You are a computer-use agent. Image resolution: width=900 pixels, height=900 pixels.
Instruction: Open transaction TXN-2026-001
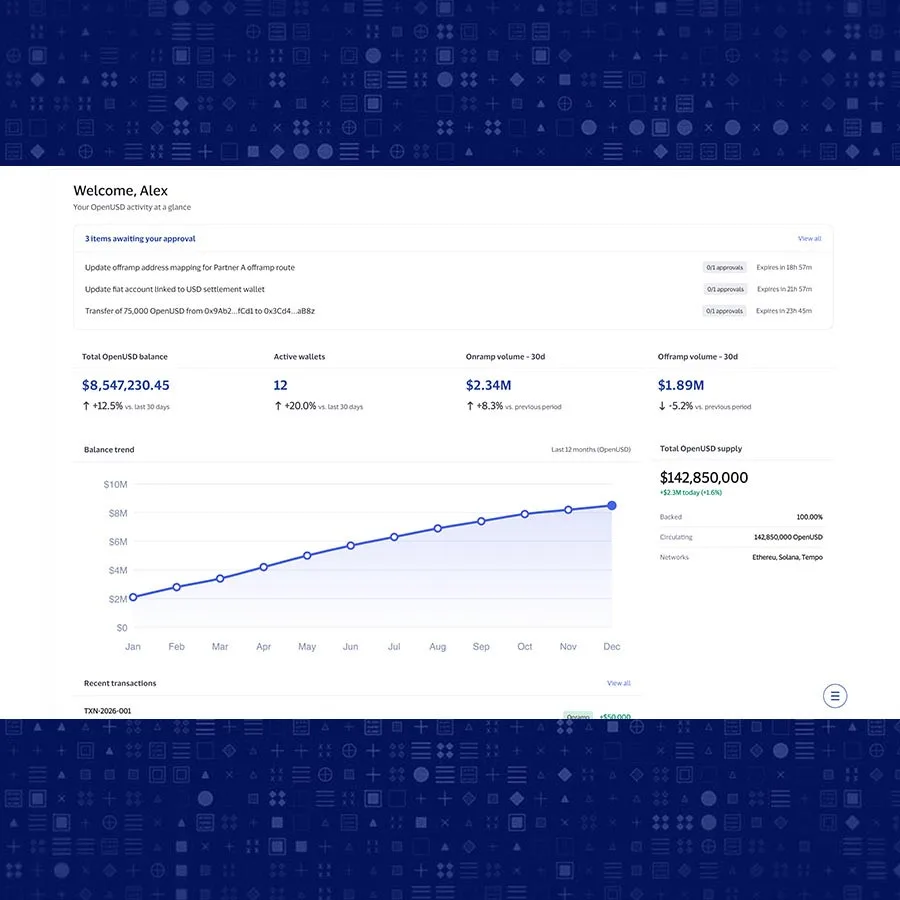tap(107, 711)
